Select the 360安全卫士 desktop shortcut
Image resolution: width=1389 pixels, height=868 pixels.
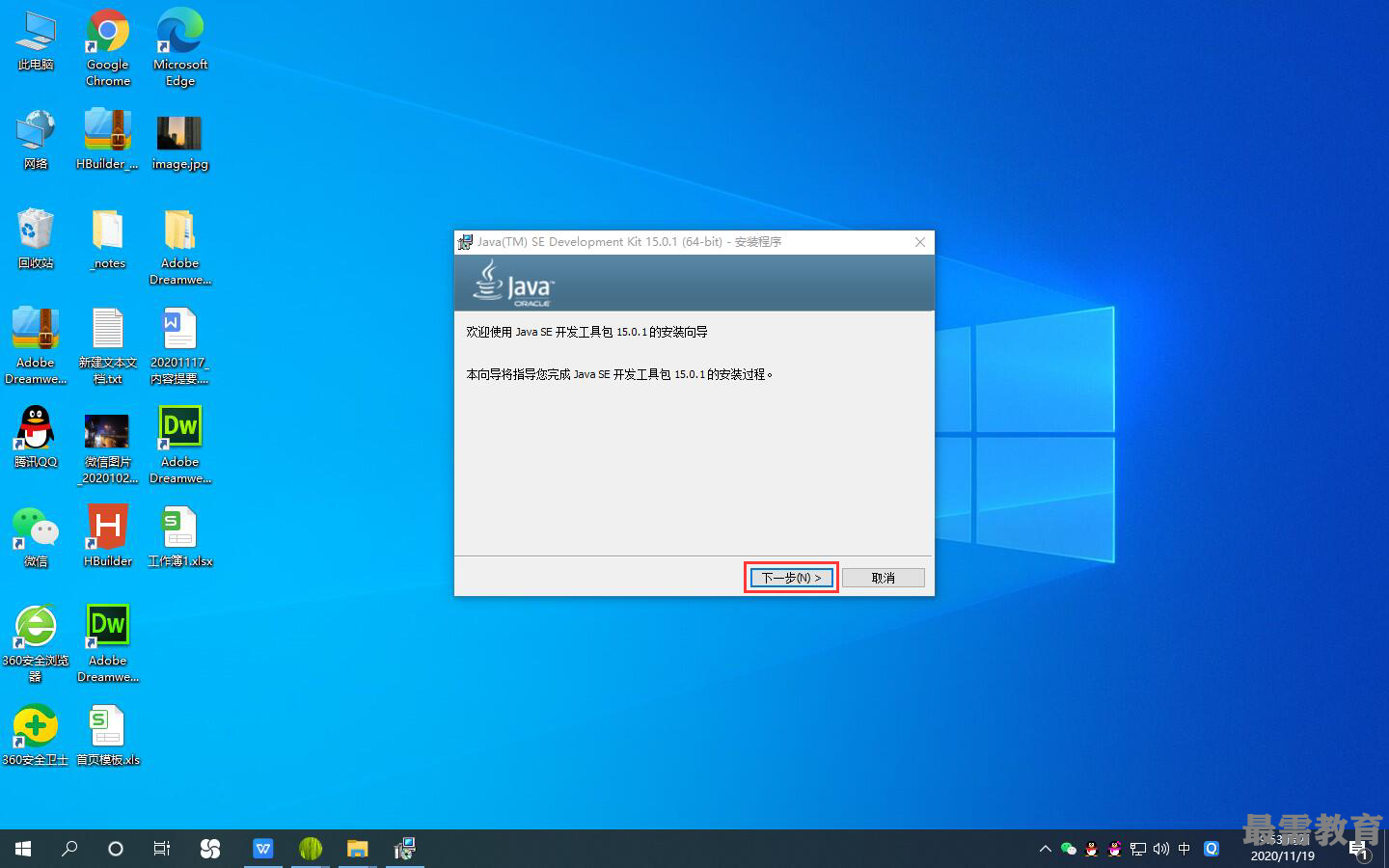tap(36, 736)
